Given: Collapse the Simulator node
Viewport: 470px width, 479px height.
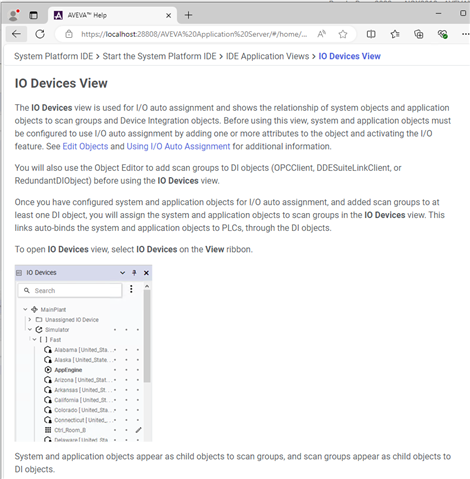Looking at the screenshot, I should 30,329.
